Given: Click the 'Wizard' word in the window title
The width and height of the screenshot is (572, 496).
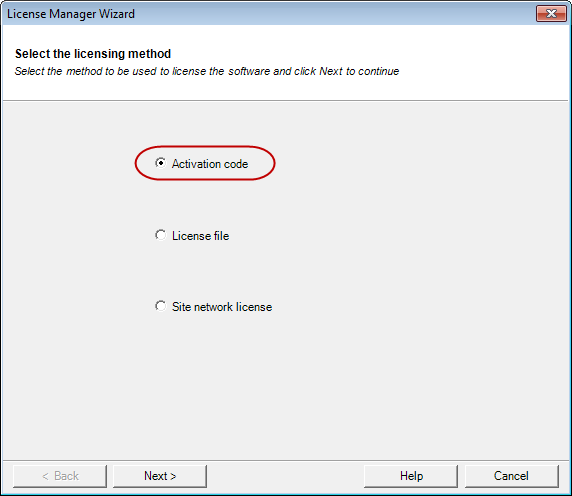Looking at the screenshot, I should (117, 14).
